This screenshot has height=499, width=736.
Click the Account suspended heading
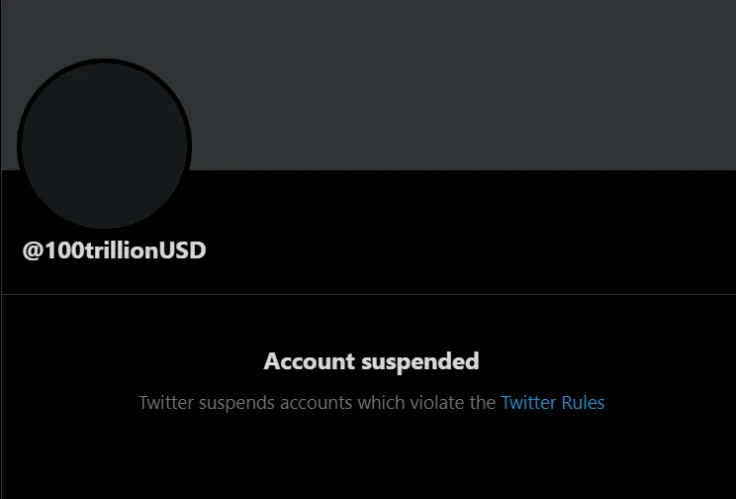(x=371, y=361)
